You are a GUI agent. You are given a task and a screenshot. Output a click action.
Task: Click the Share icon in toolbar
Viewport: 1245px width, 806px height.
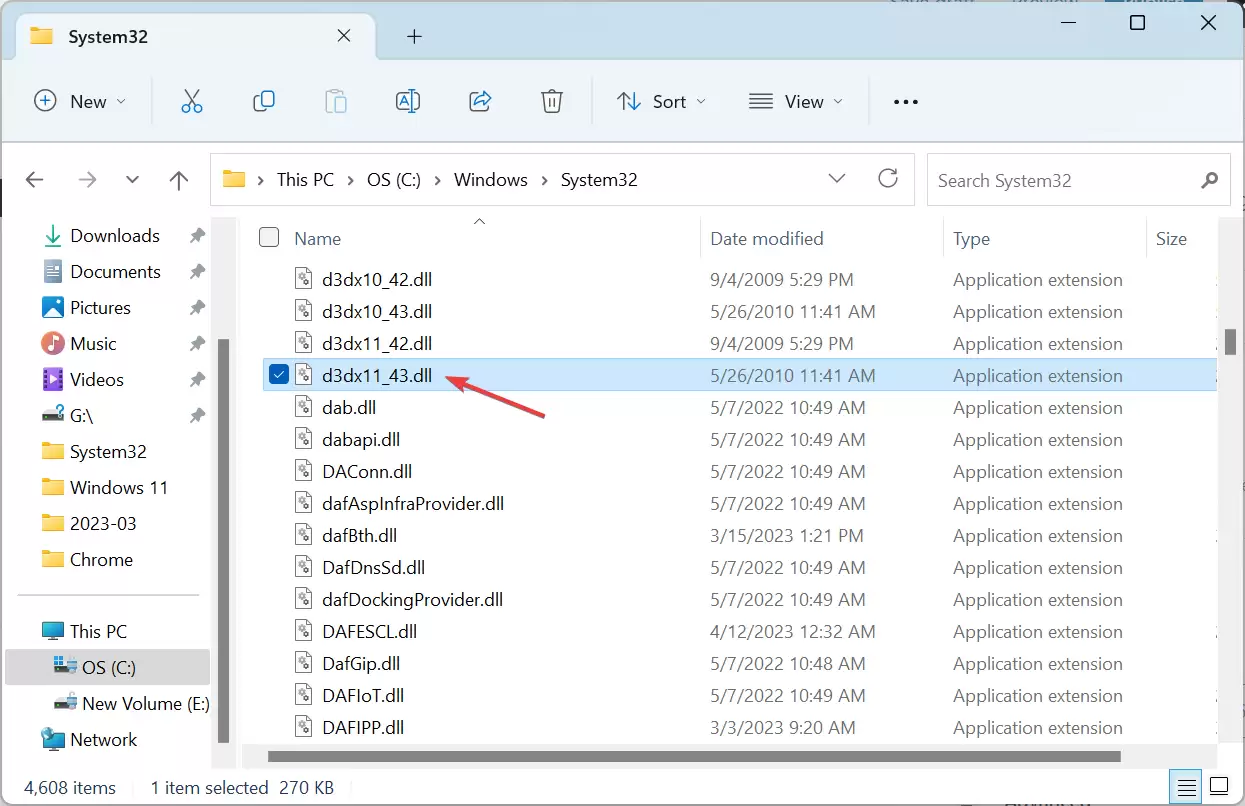pyautogui.click(x=480, y=101)
